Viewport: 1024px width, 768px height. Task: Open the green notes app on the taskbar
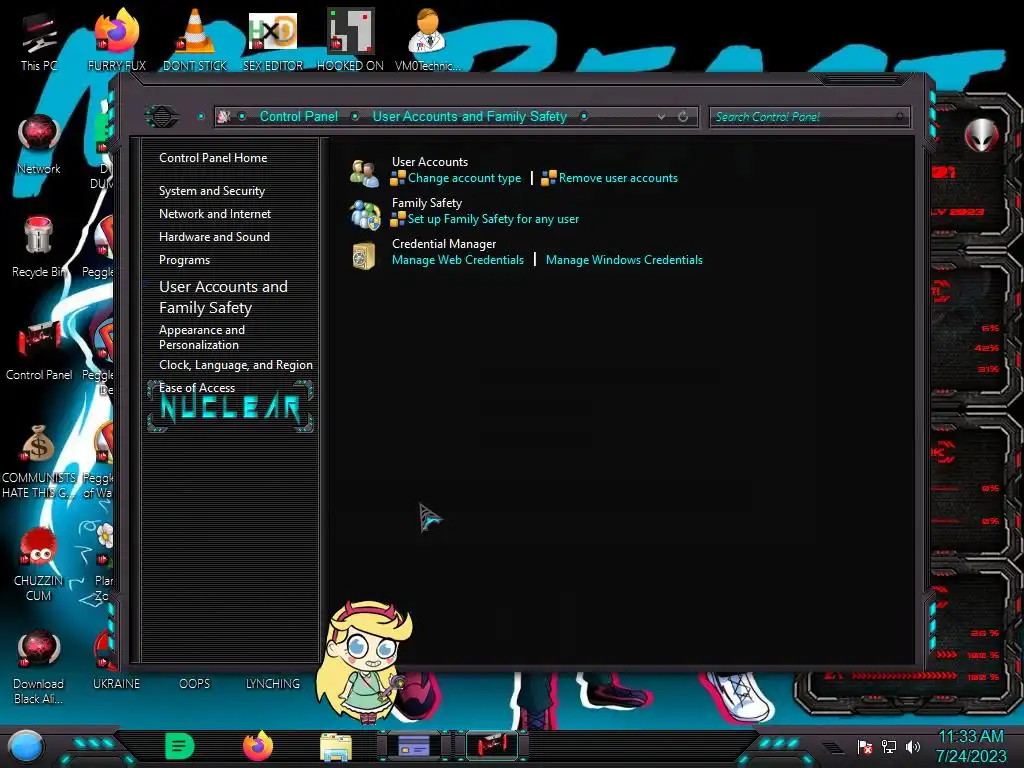point(180,746)
